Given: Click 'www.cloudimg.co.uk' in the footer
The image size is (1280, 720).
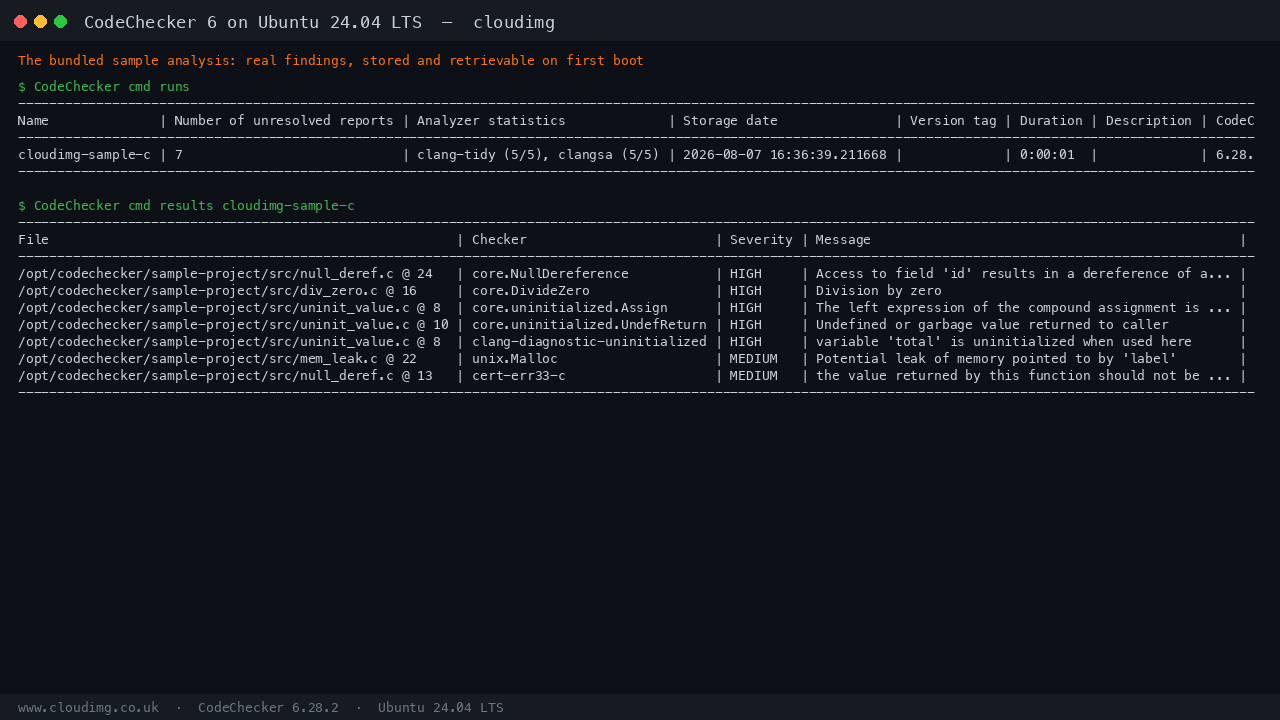Looking at the screenshot, I should pos(88,708).
